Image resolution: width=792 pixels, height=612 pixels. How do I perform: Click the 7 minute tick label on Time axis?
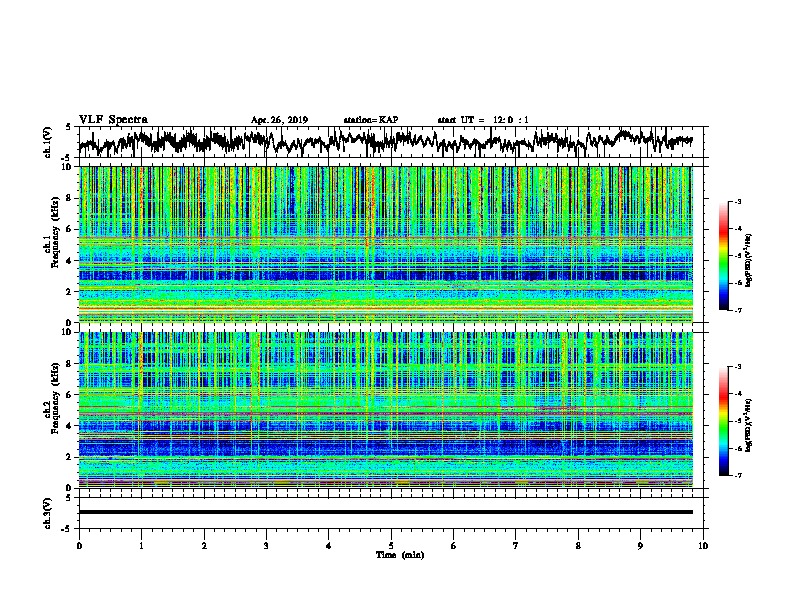(x=516, y=546)
